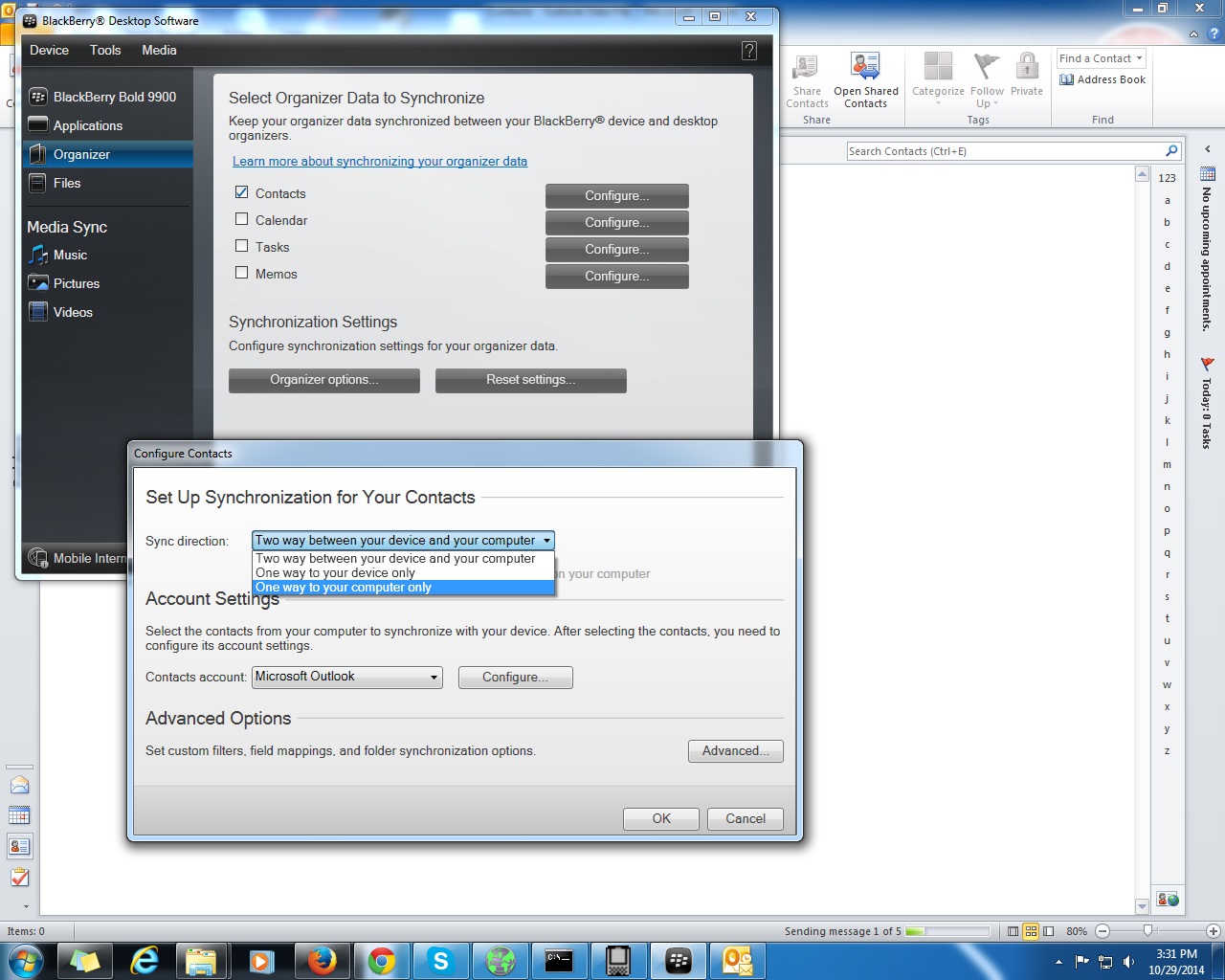The image size is (1225, 980).
Task: Open the BlackBerry help question mark icon
Action: click(749, 51)
